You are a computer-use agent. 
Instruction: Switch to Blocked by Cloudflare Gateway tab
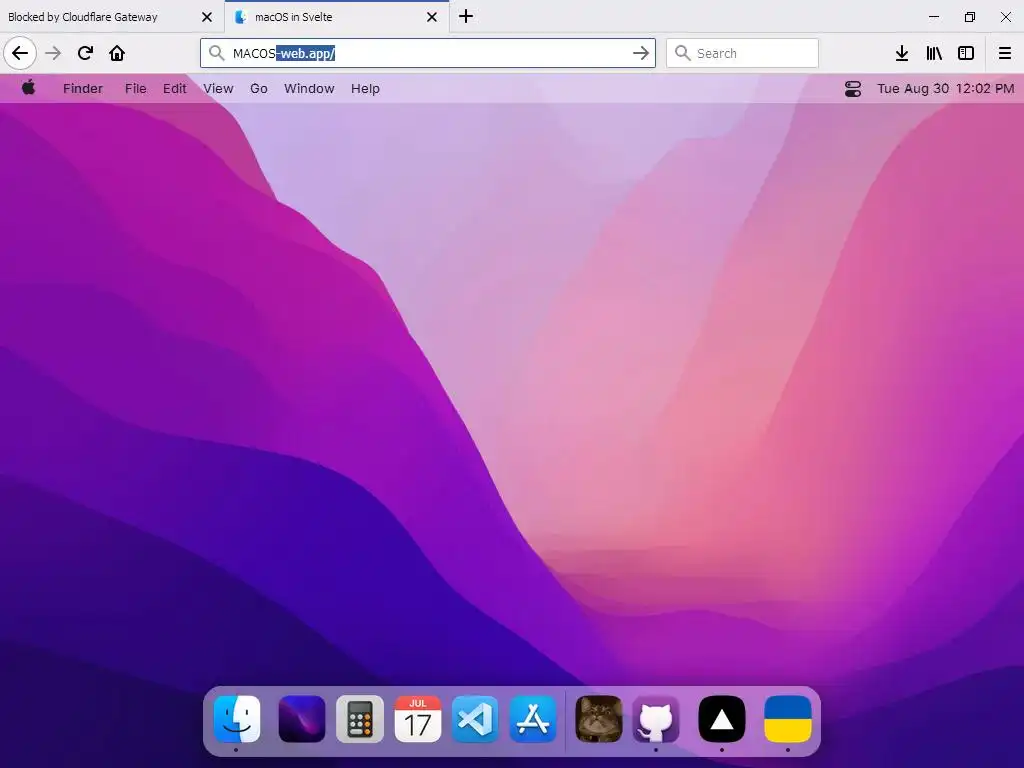pyautogui.click(x=112, y=17)
